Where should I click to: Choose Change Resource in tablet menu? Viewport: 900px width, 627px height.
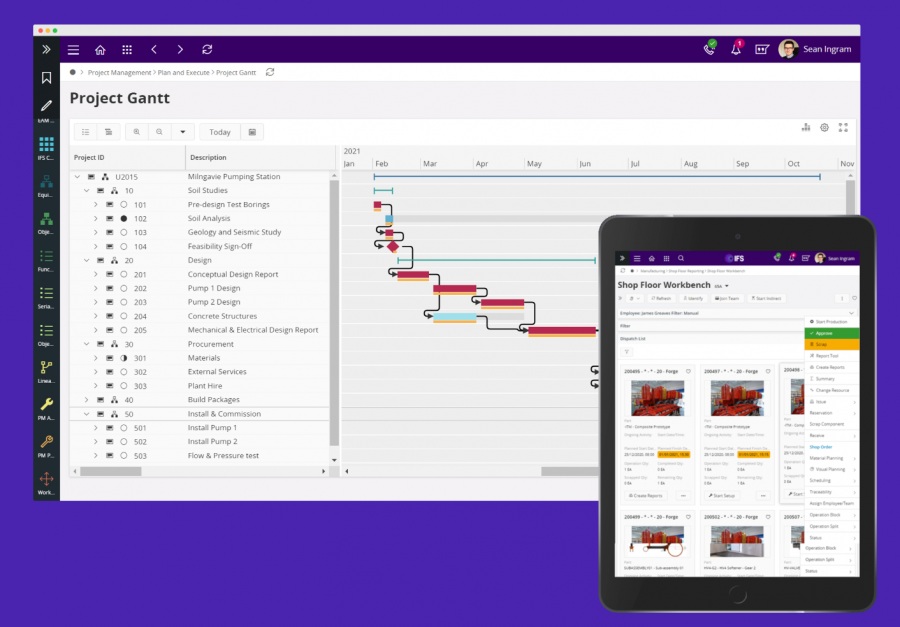(832, 390)
